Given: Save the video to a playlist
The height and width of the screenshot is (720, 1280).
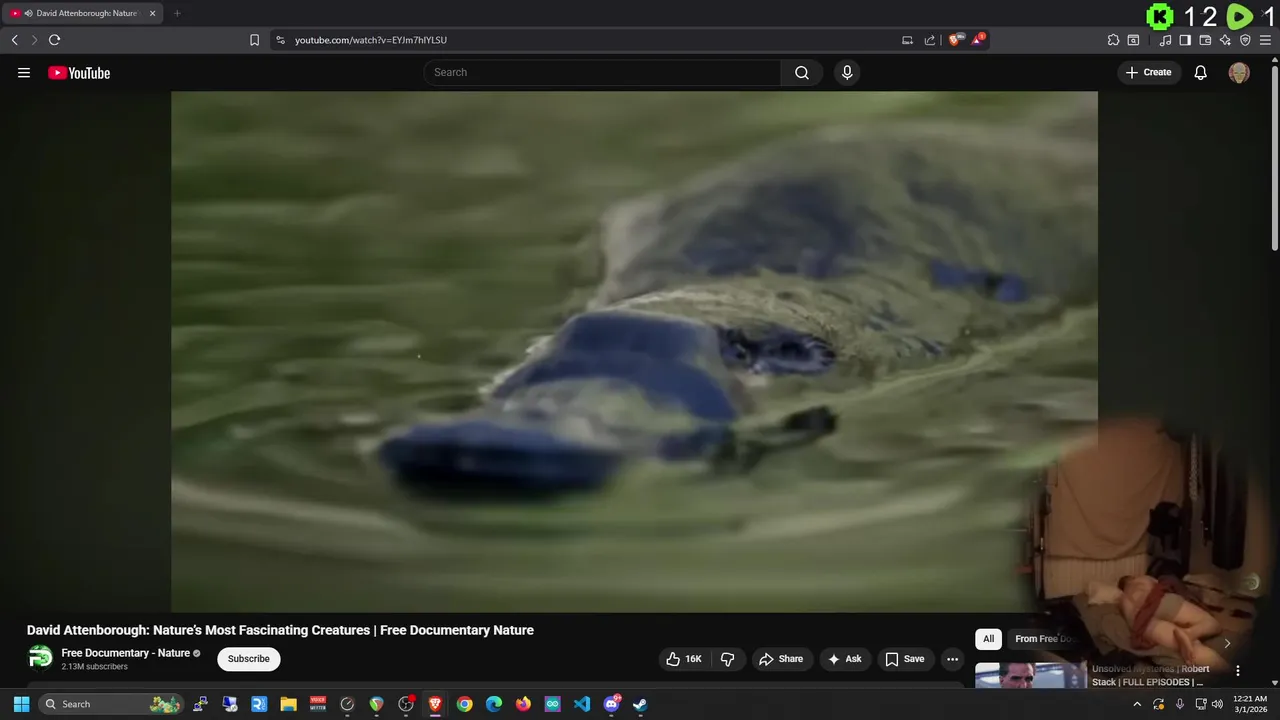Looking at the screenshot, I should [905, 659].
